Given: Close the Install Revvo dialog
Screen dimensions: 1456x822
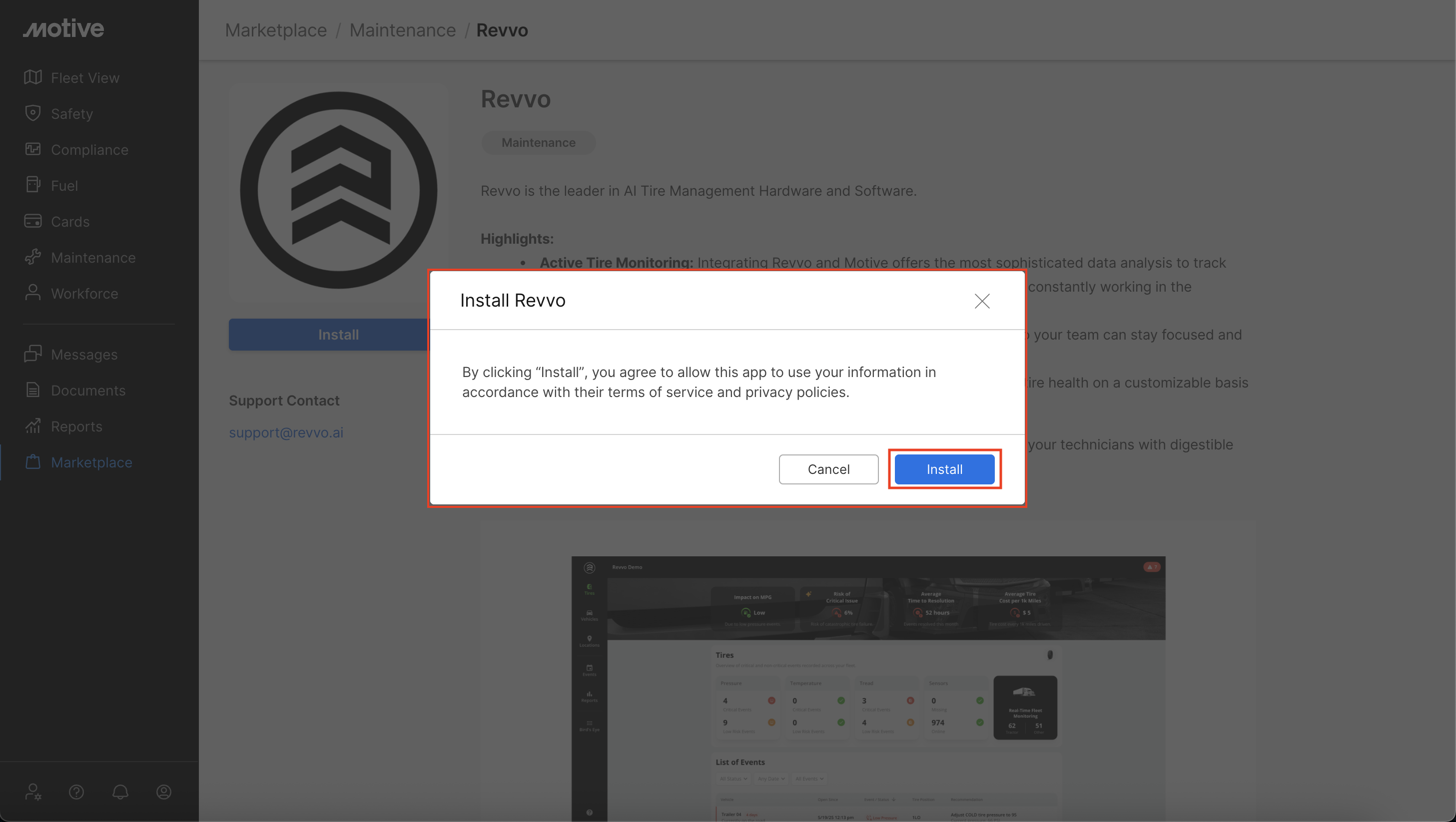Looking at the screenshot, I should (x=982, y=301).
